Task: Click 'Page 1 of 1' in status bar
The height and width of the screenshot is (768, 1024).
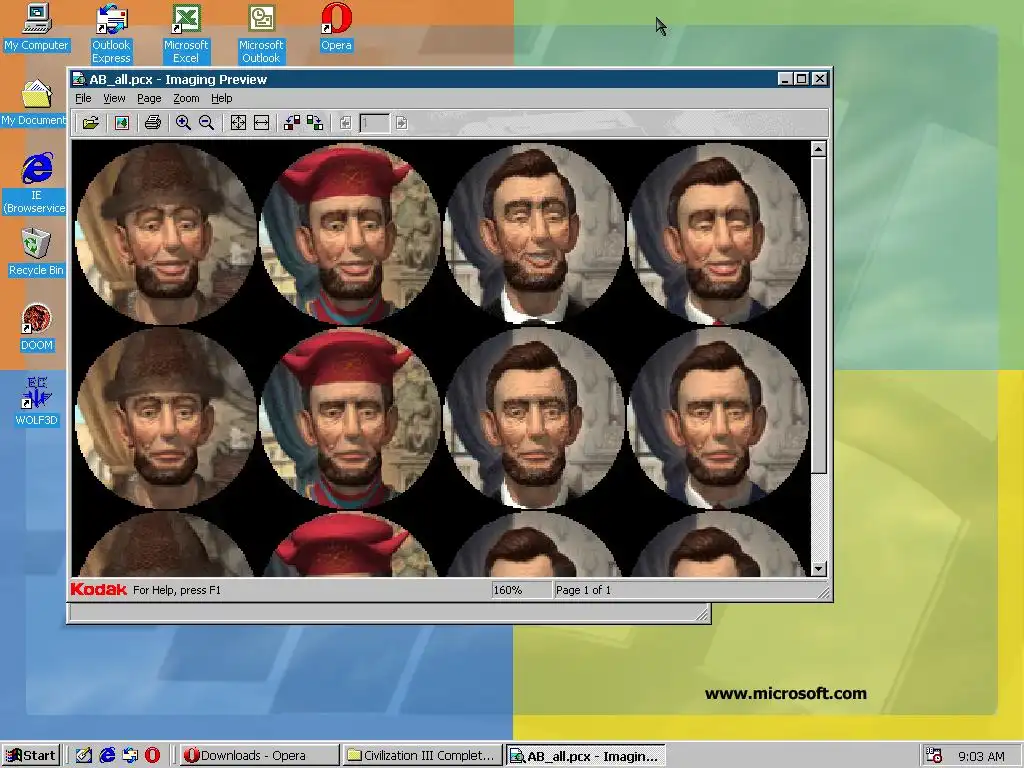Action: tap(583, 590)
